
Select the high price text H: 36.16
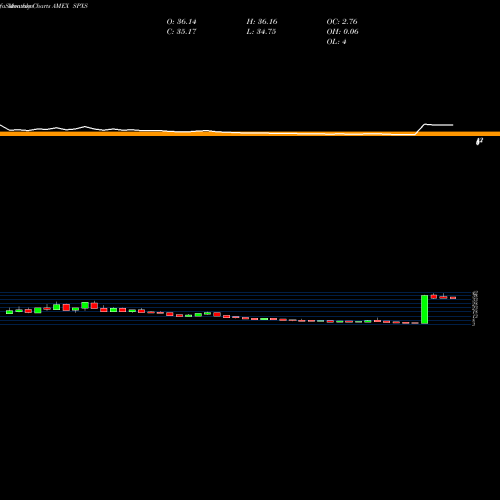pyautogui.click(x=262, y=22)
